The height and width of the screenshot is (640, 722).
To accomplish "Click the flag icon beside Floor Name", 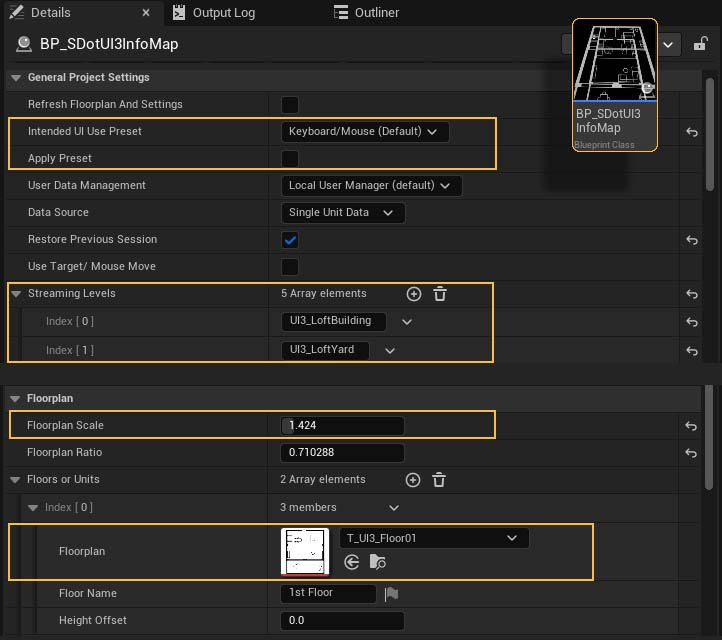I will (392, 594).
